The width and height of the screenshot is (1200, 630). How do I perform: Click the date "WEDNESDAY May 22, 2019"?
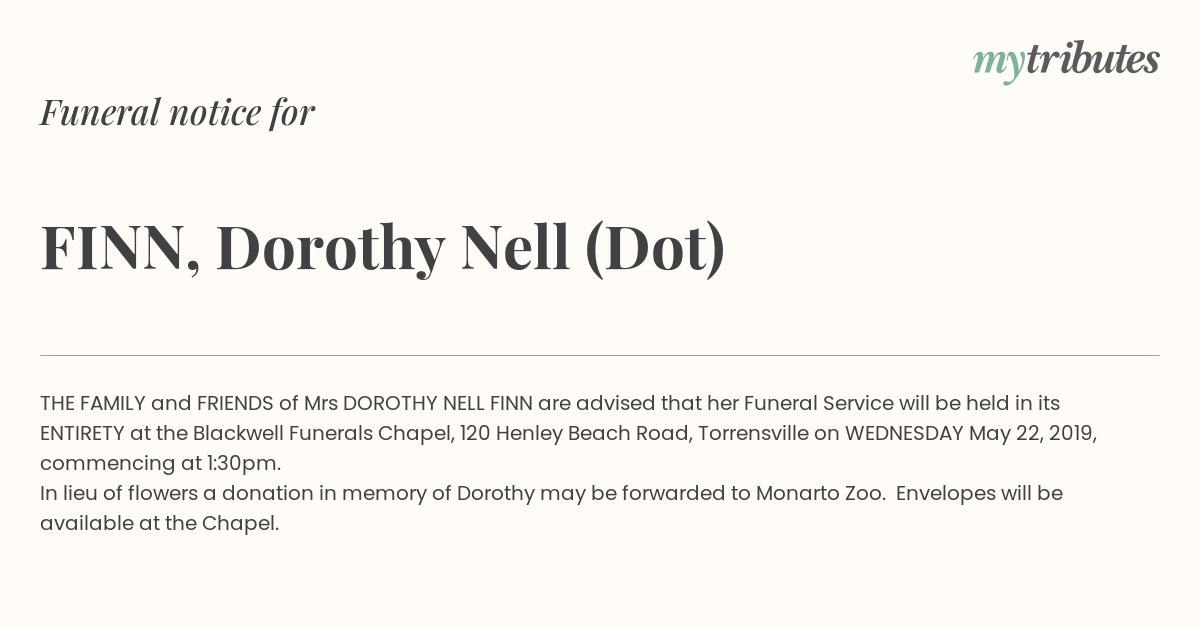click(x=970, y=434)
